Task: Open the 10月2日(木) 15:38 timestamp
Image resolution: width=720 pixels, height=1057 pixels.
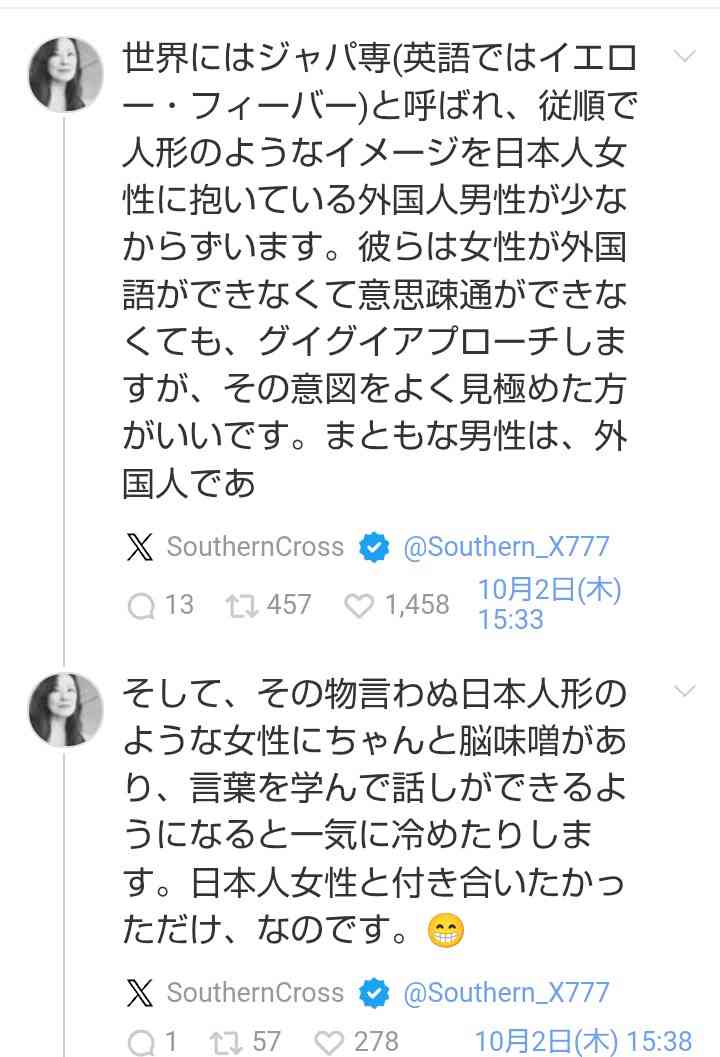Action: click(583, 1041)
